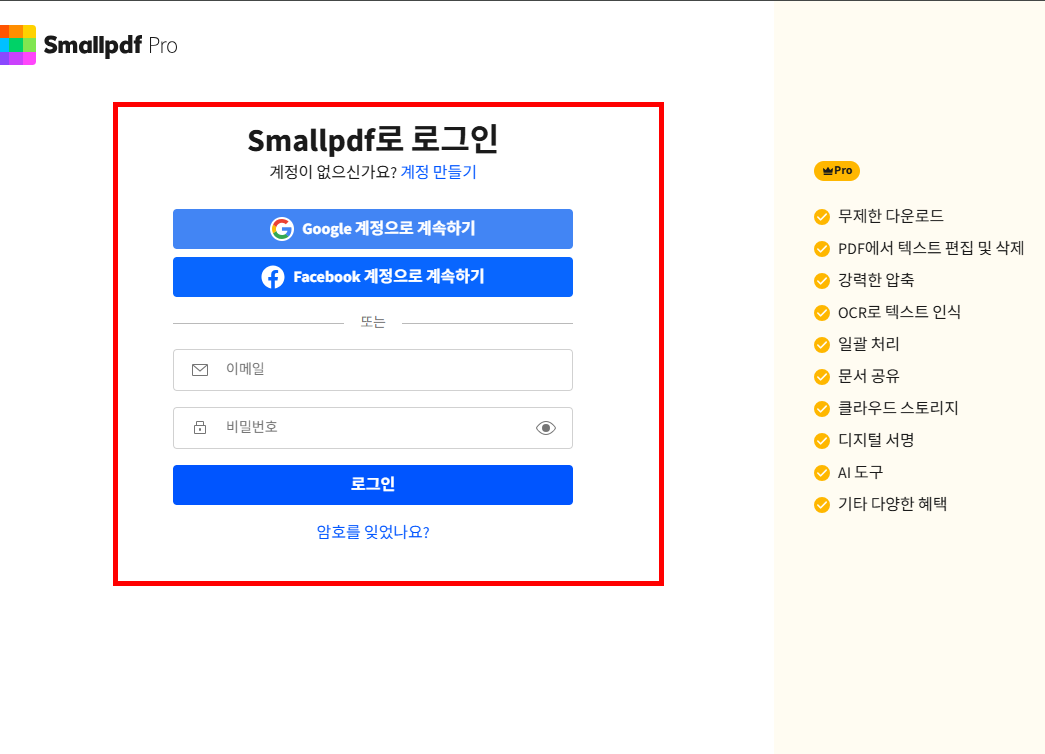The width and height of the screenshot is (1045, 754).
Task: Click the Facebook icon on the sign-in button
Action: click(x=270, y=277)
